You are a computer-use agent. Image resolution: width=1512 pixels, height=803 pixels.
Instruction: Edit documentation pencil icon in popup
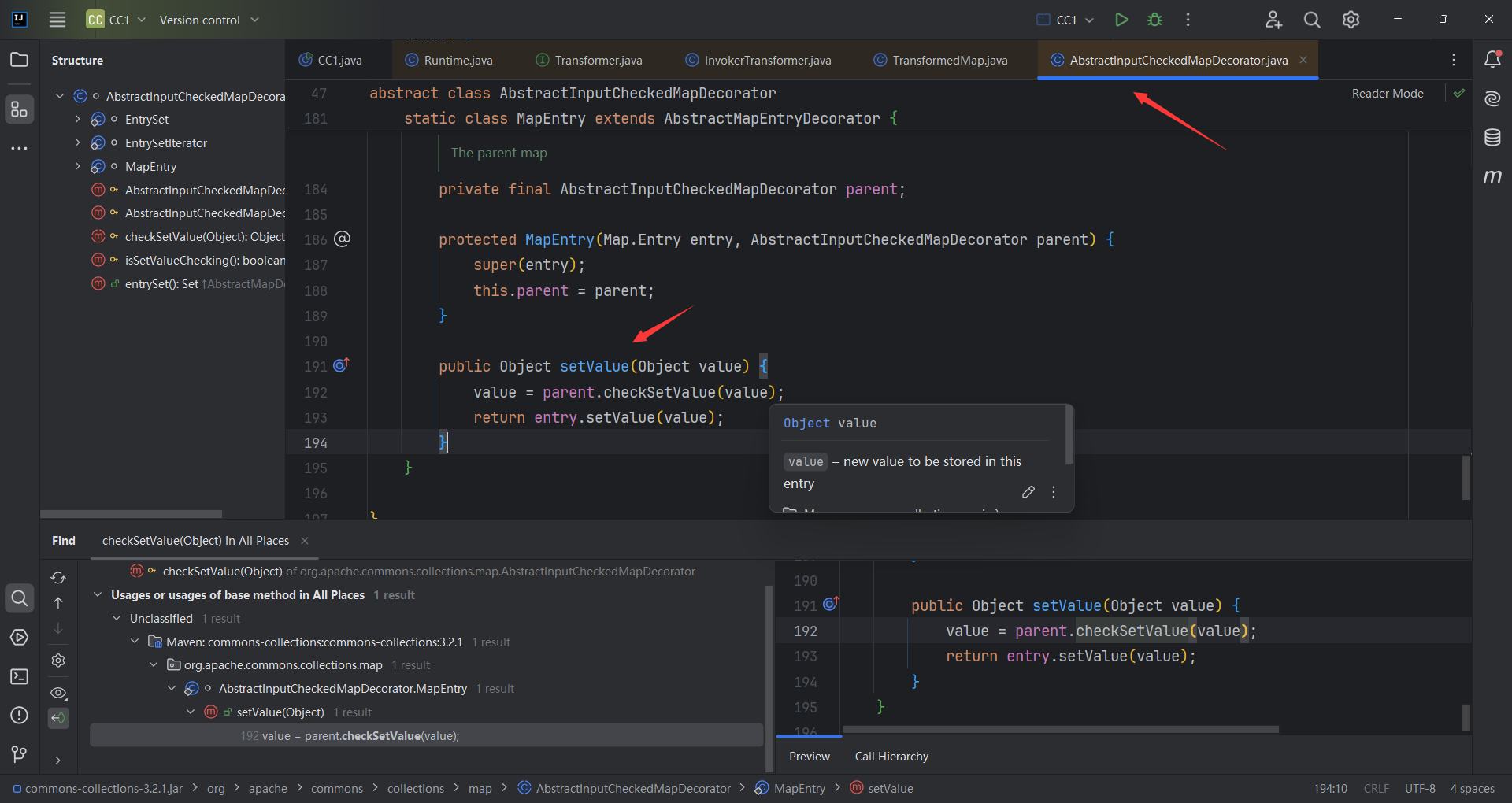tap(1028, 492)
